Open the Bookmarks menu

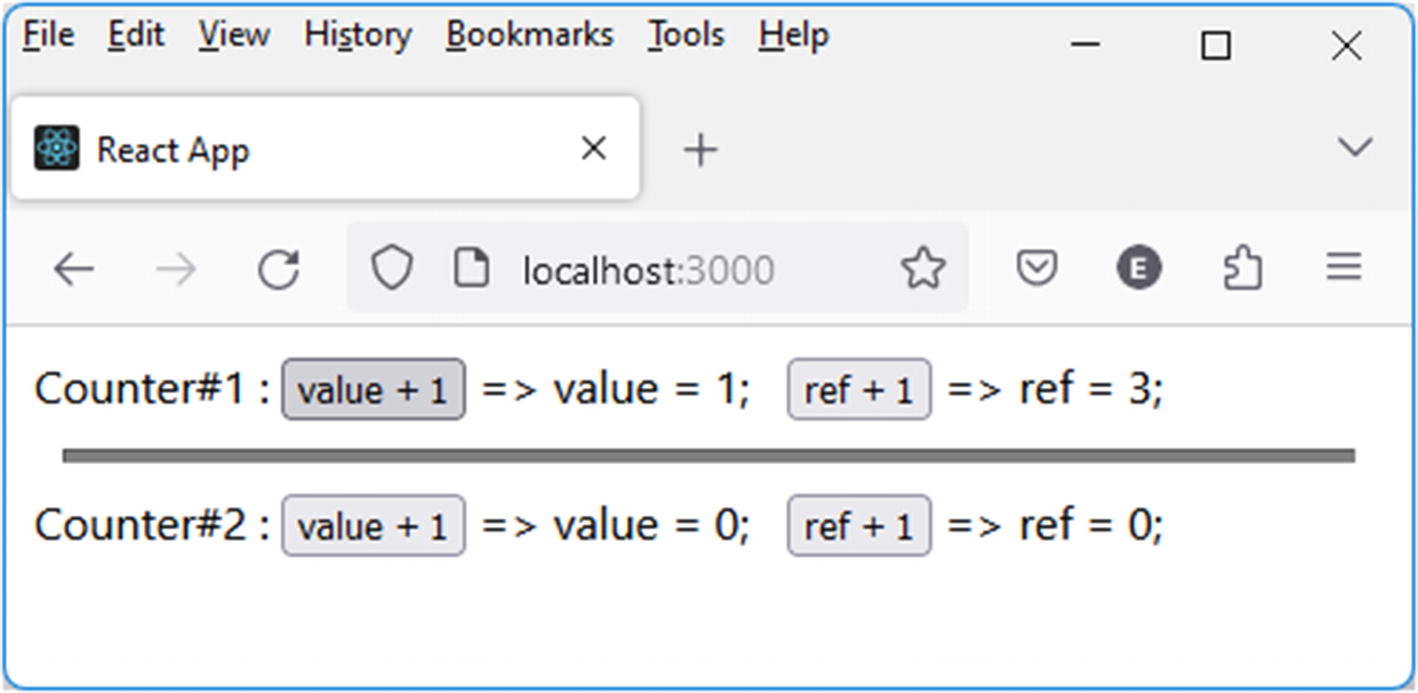pos(529,35)
